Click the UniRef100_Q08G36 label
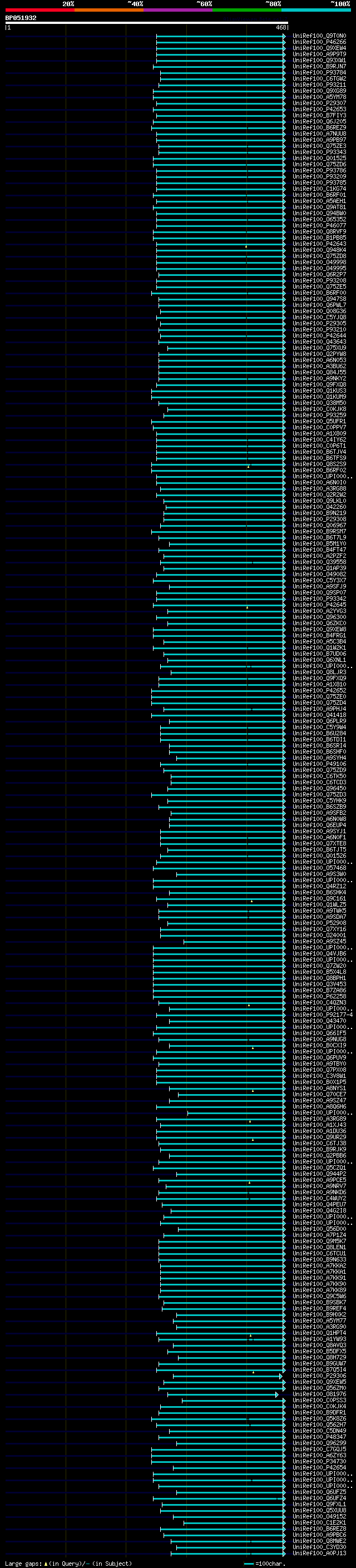Screen dimensions: 356x1568 (x=319, y=311)
